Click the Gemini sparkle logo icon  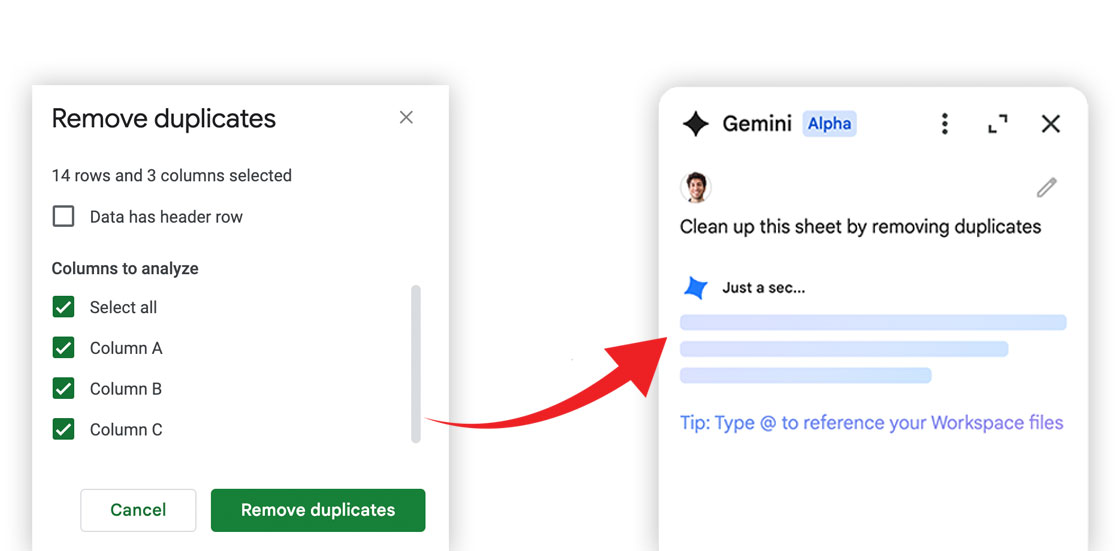click(x=696, y=124)
